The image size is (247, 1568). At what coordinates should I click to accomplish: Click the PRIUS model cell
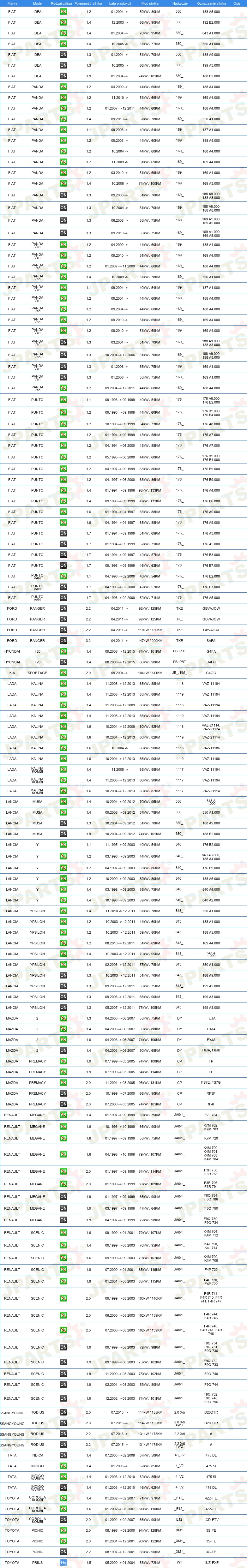point(37,1562)
